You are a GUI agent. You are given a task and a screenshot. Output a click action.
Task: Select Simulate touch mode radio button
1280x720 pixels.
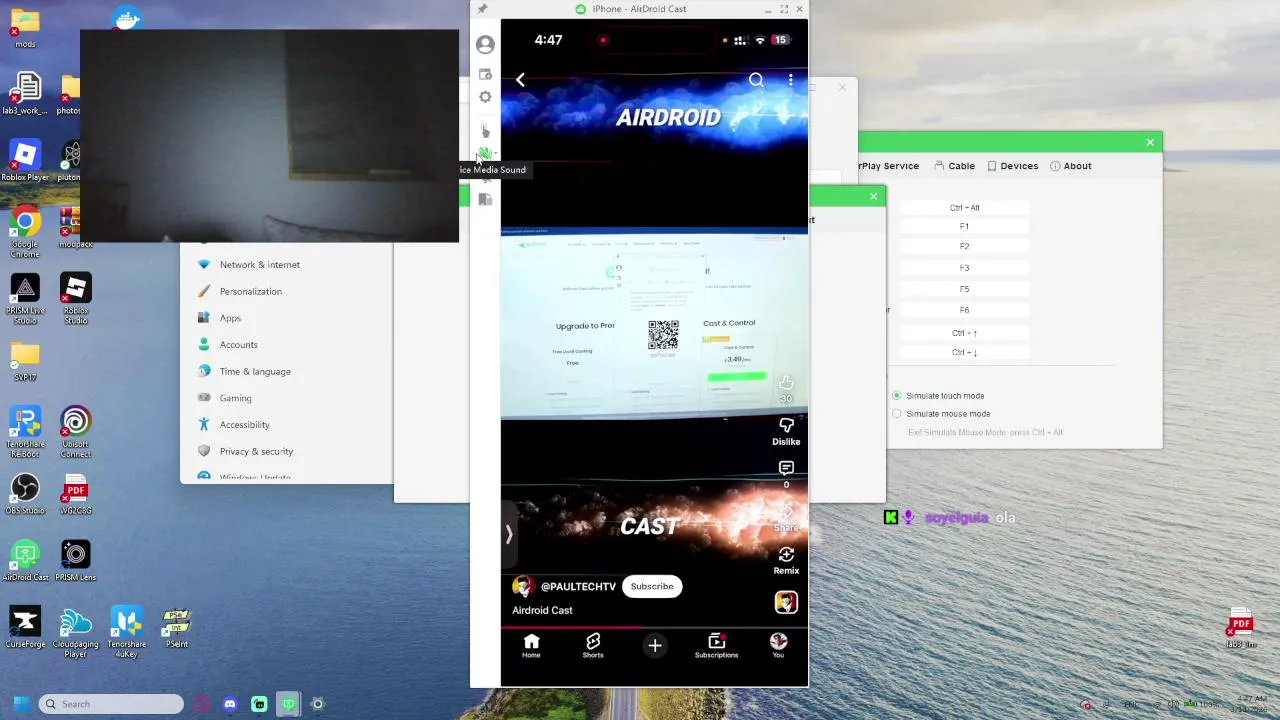(x=897, y=396)
